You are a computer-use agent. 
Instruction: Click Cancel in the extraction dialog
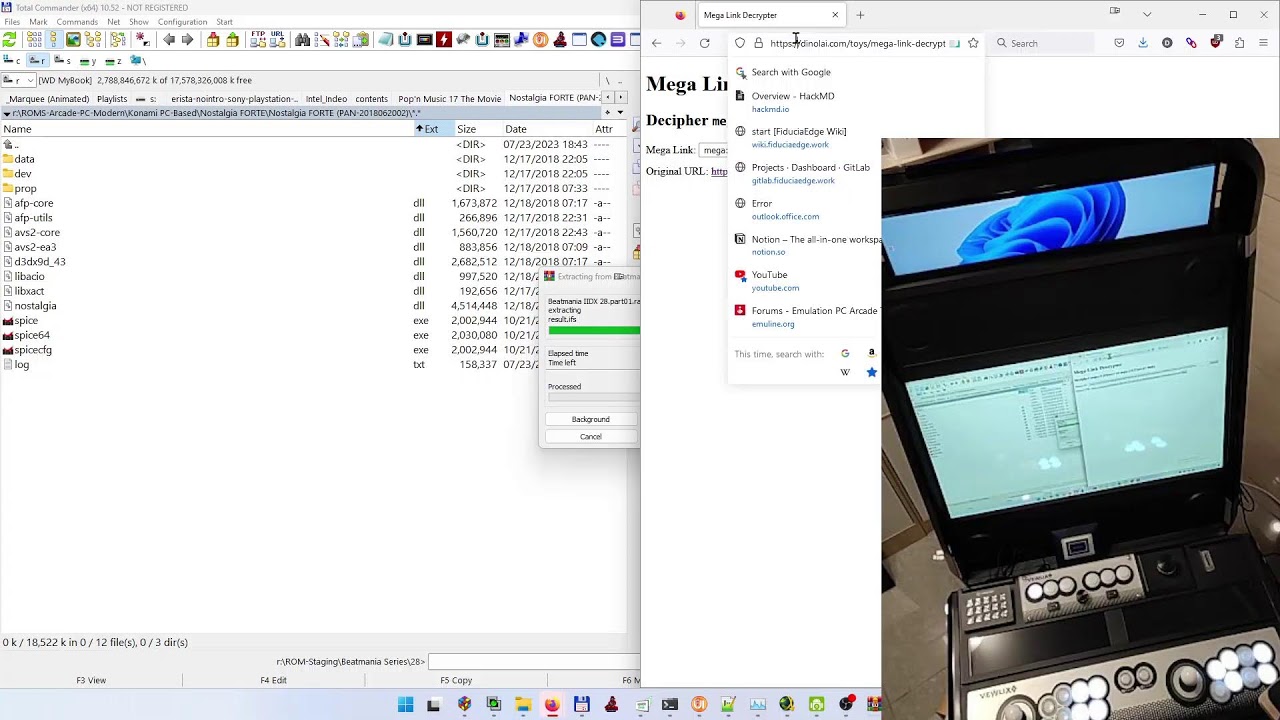[591, 436]
